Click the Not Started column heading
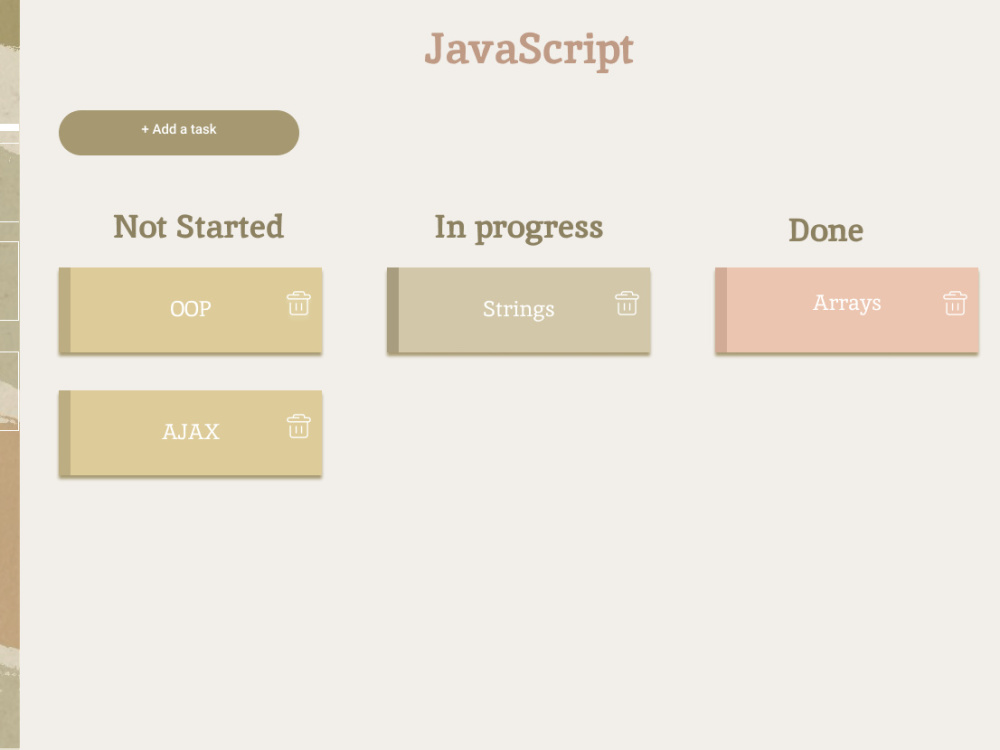This screenshot has height=750, width=1000. [198, 227]
